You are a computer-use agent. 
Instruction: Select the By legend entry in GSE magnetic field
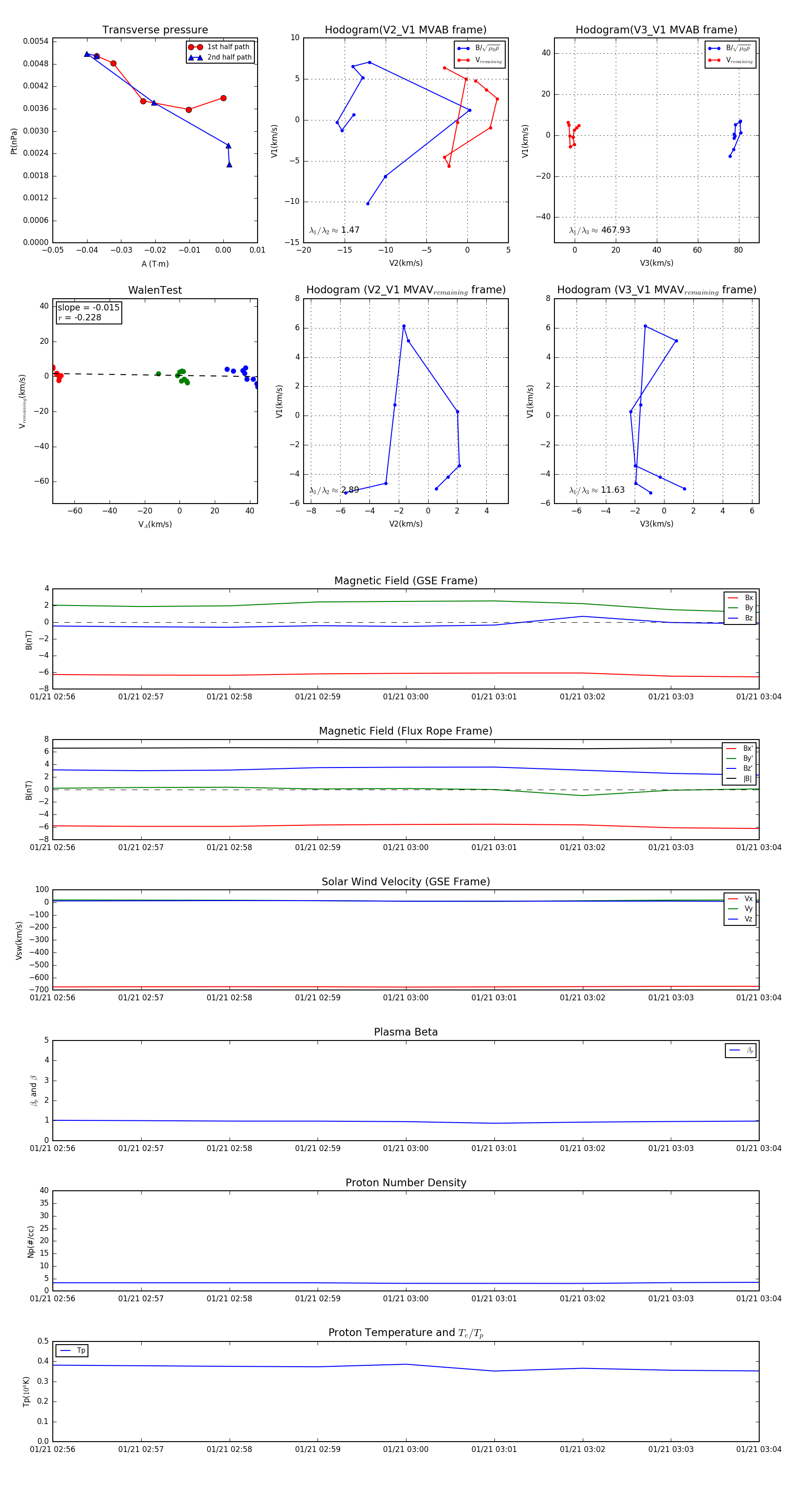coord(740,608)
